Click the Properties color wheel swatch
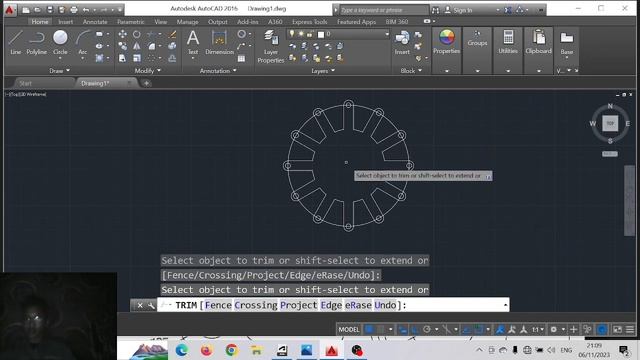The image size is (640, 360). point(447,37)
